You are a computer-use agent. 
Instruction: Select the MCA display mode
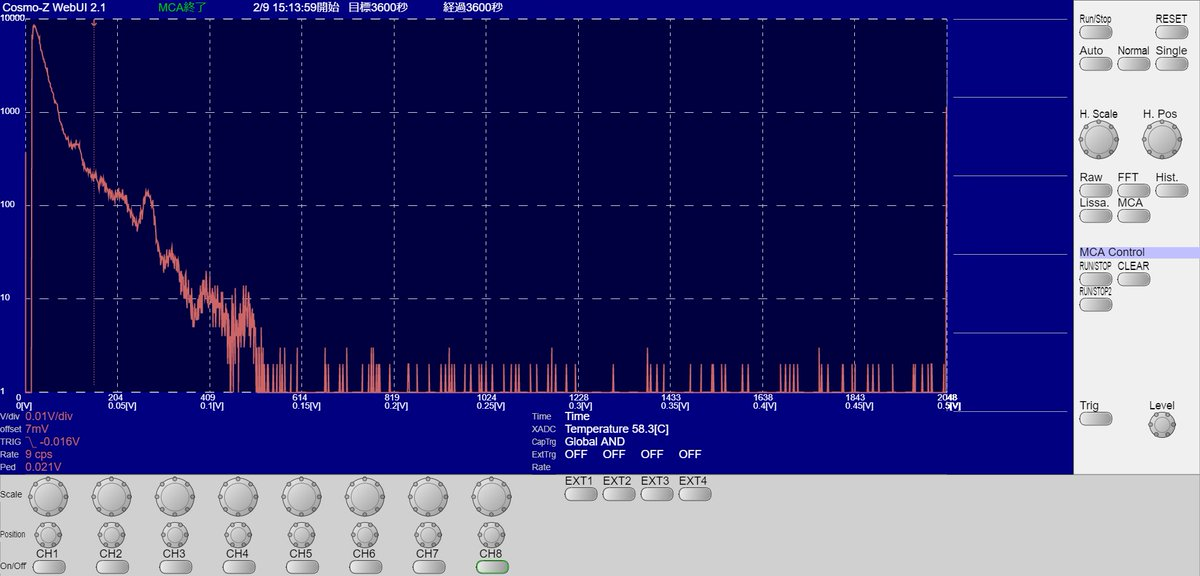click(1133, 216)
